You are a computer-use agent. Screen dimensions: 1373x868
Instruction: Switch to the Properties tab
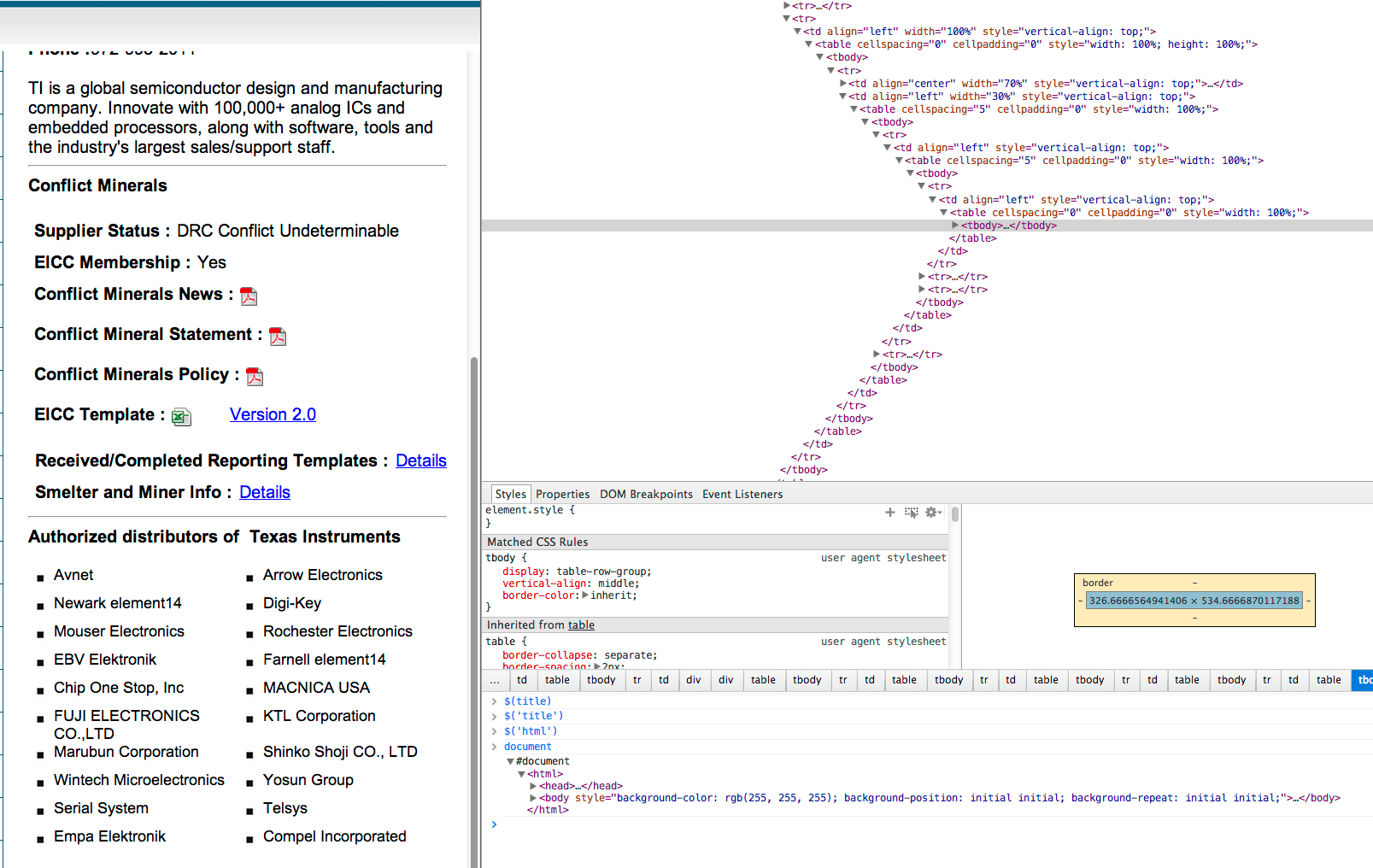tap(562, 494)
